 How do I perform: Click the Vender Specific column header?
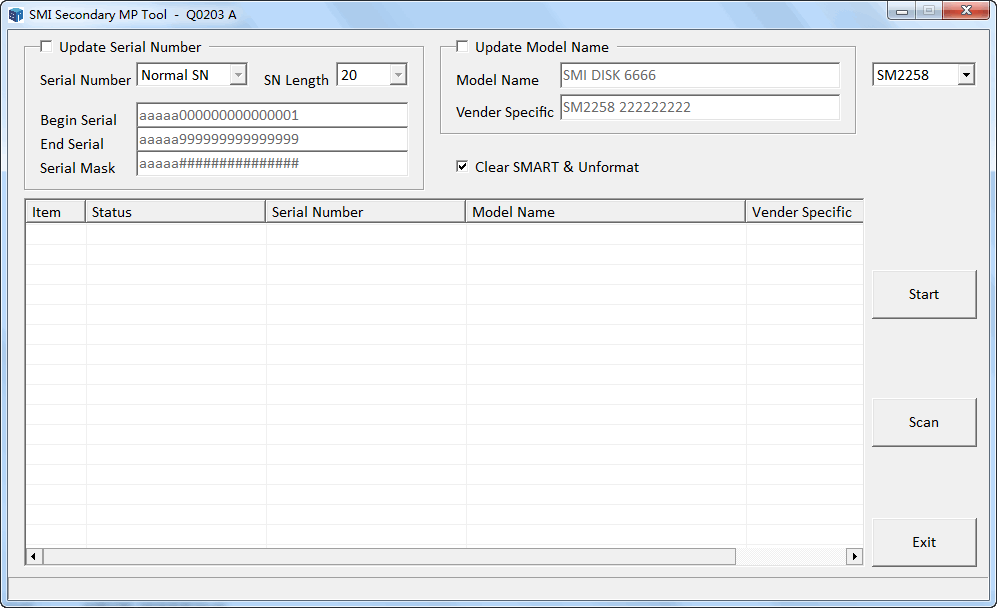[803, 212]
